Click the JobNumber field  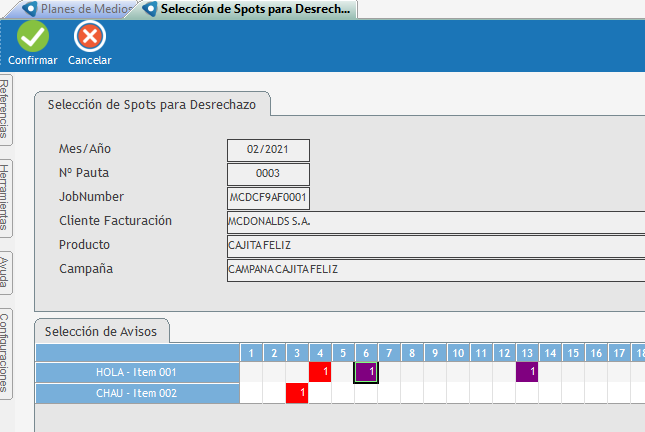tap(268, 198)
